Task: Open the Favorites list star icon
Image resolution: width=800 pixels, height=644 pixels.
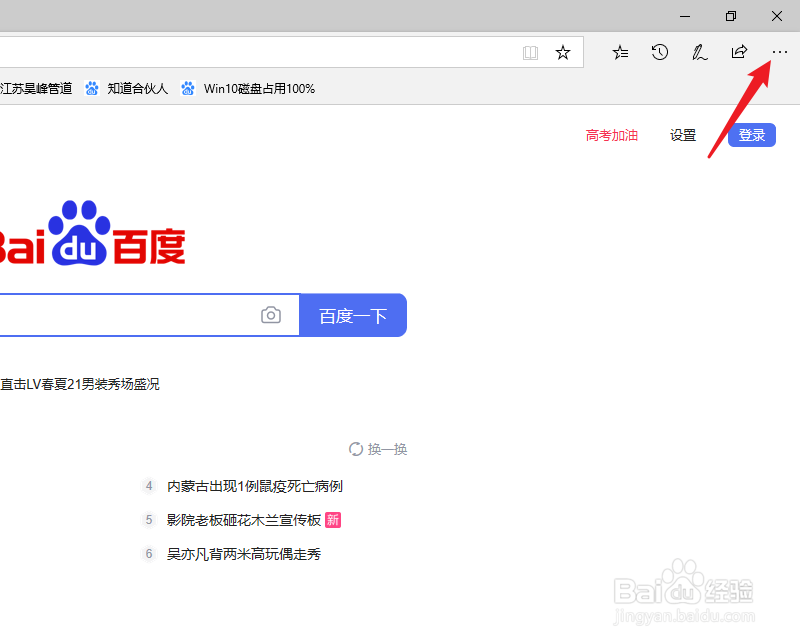Action: pyautogui.click(x=620, y=52)
